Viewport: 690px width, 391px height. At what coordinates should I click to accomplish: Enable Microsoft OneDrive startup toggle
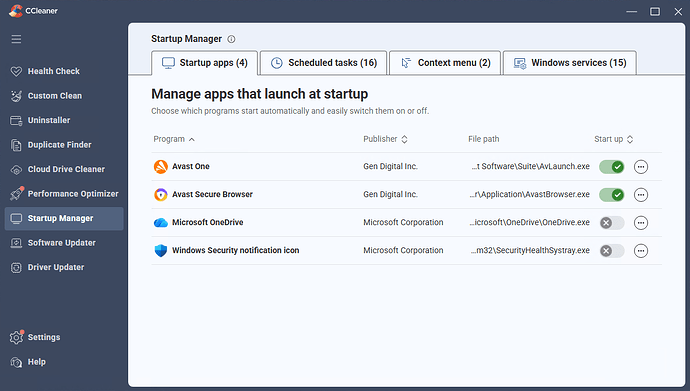612,223
